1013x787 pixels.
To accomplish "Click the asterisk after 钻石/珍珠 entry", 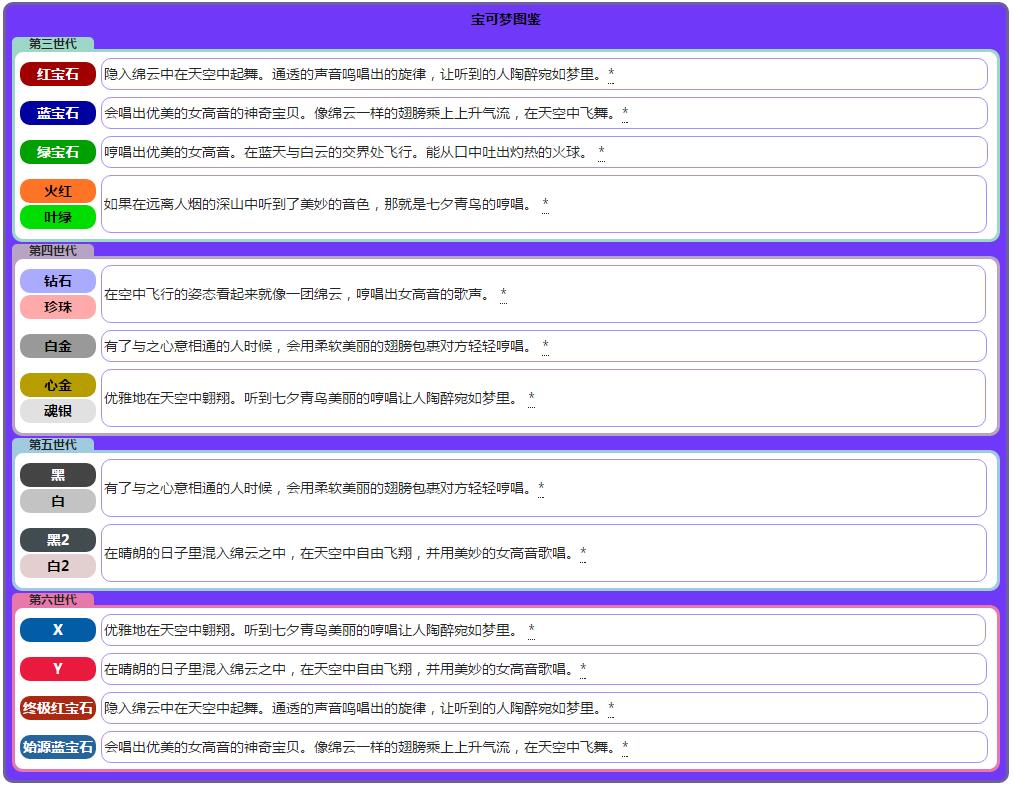I will point(503,295).
